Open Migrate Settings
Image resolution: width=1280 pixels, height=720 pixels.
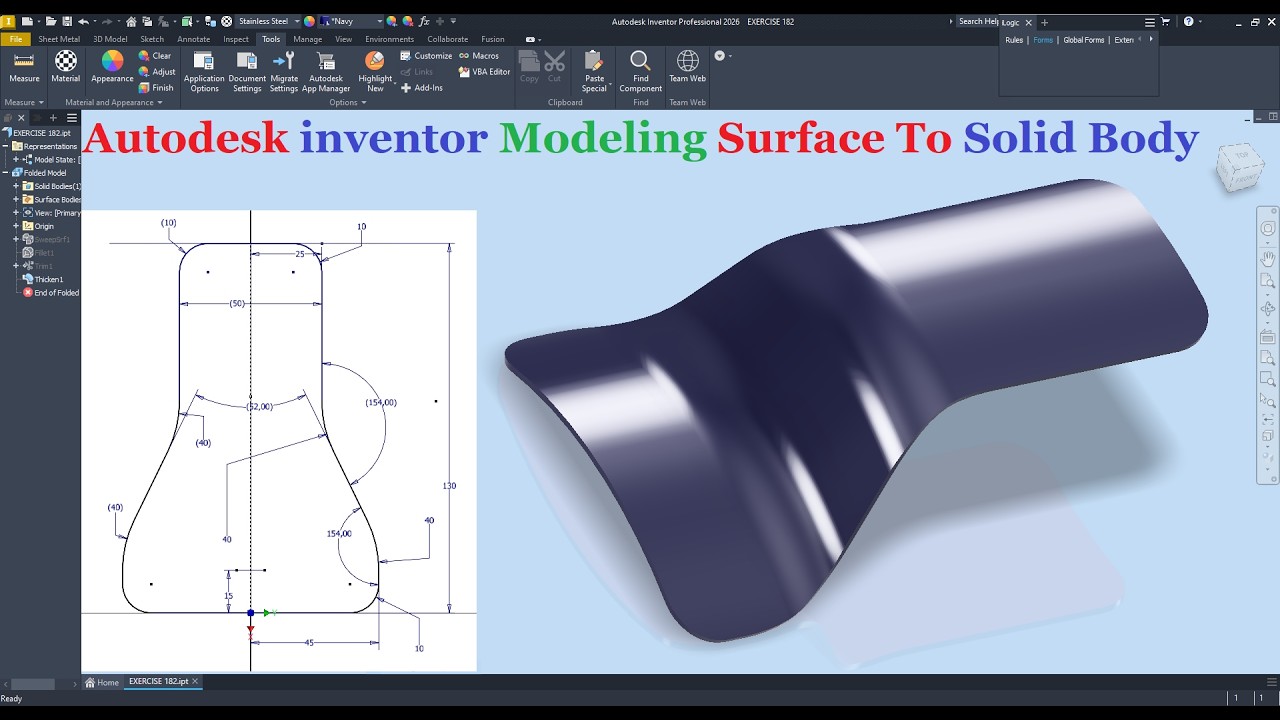[x=284, y=72]
